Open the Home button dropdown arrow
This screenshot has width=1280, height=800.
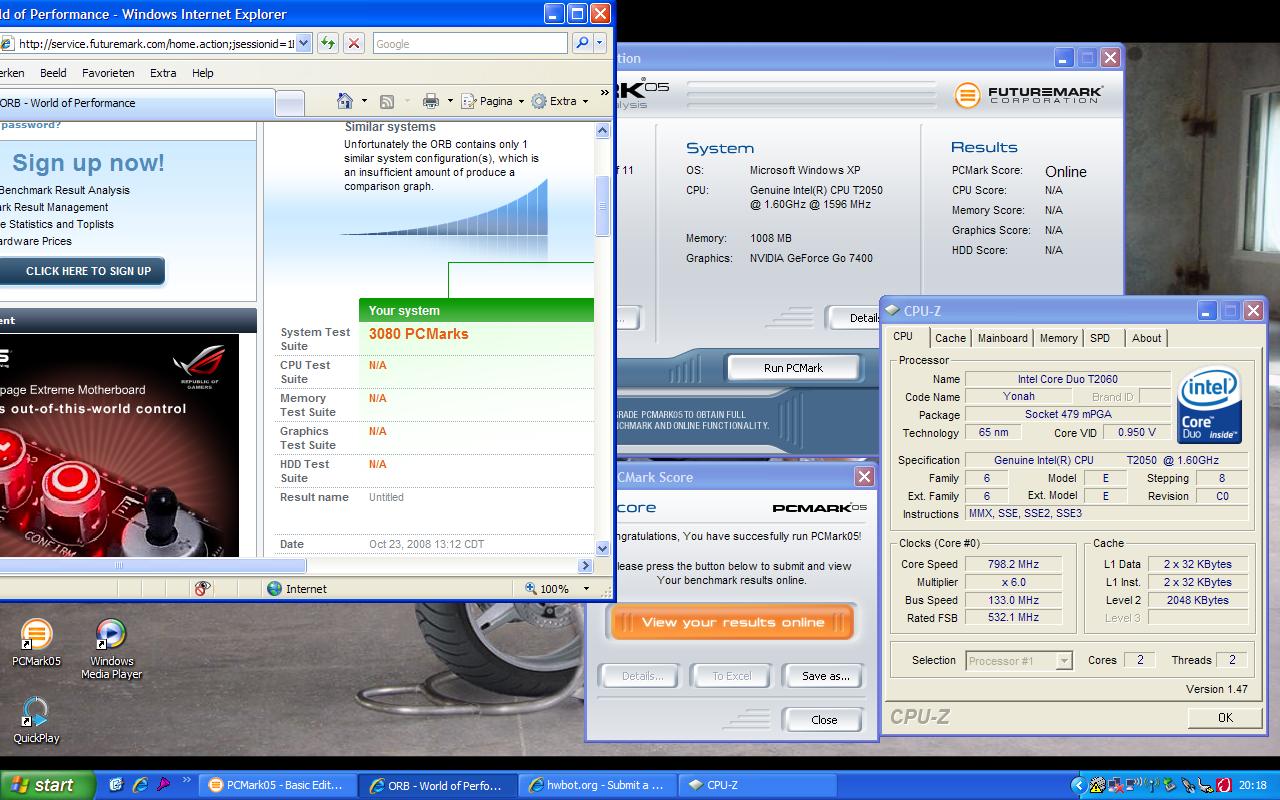tap(364, 101)
